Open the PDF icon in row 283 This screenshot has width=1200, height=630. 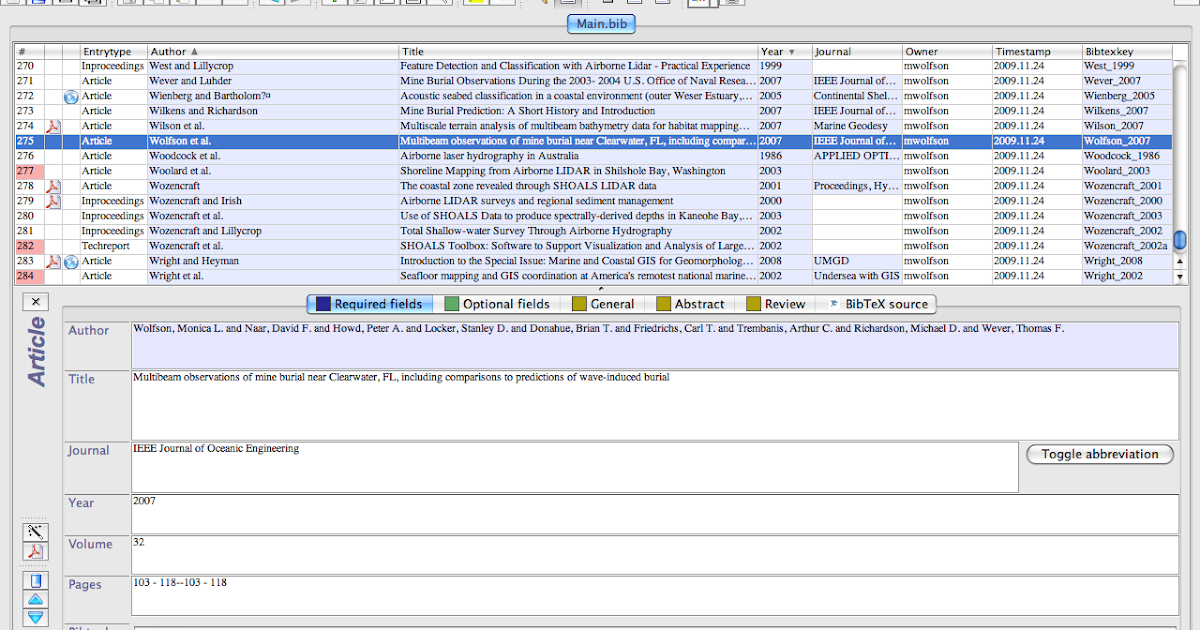point(54,261)
